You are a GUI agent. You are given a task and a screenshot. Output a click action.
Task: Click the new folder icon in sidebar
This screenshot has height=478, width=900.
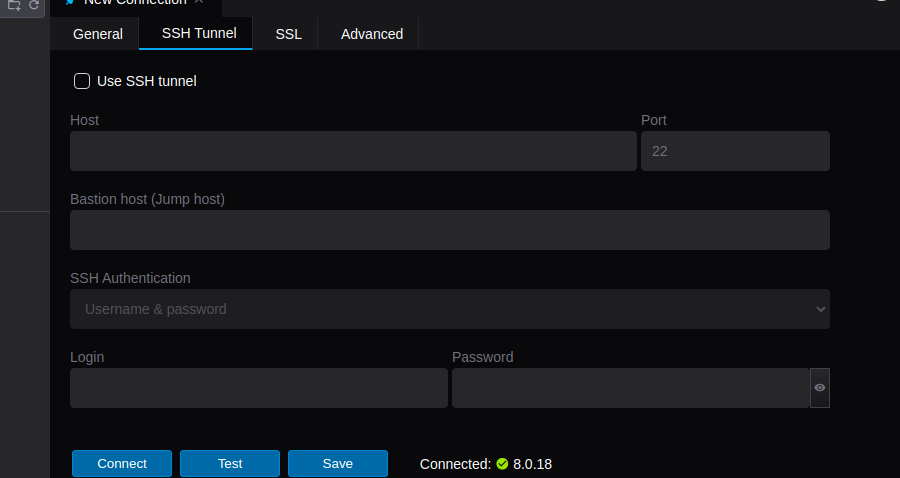[14, 5]
